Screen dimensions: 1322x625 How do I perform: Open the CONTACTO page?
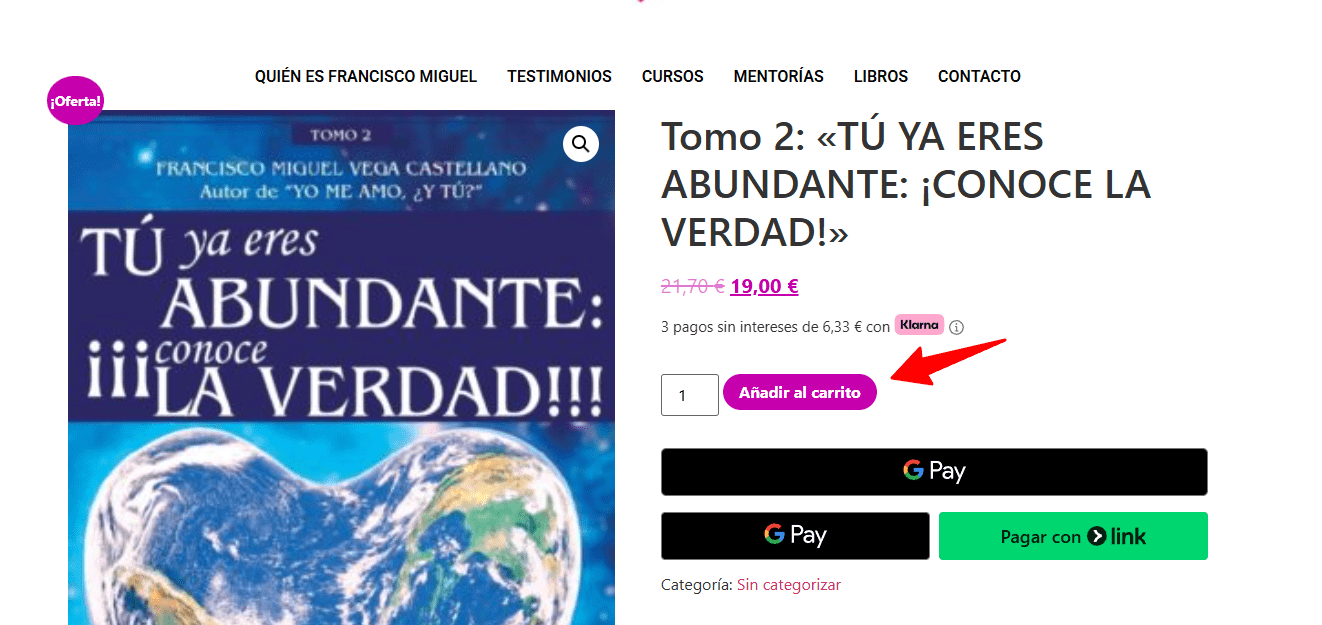[979, 76]
